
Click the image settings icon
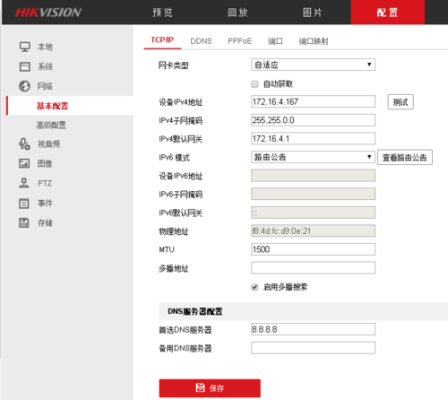24,163
